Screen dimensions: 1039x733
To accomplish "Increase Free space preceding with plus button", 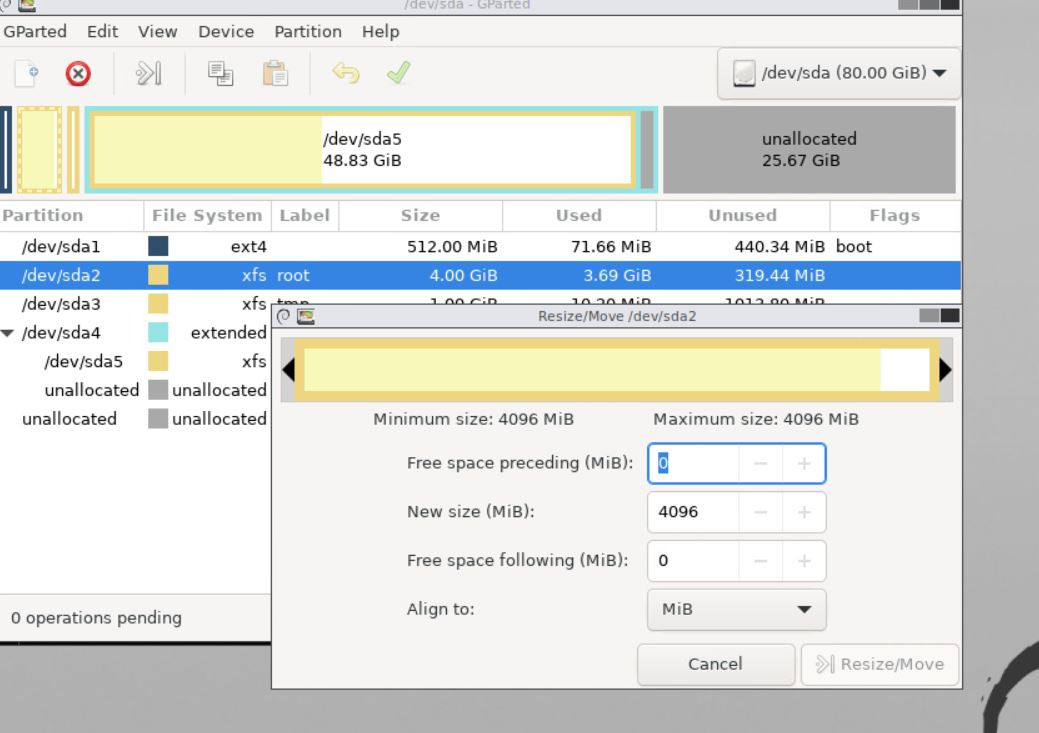I will click(x=804, y=463).
